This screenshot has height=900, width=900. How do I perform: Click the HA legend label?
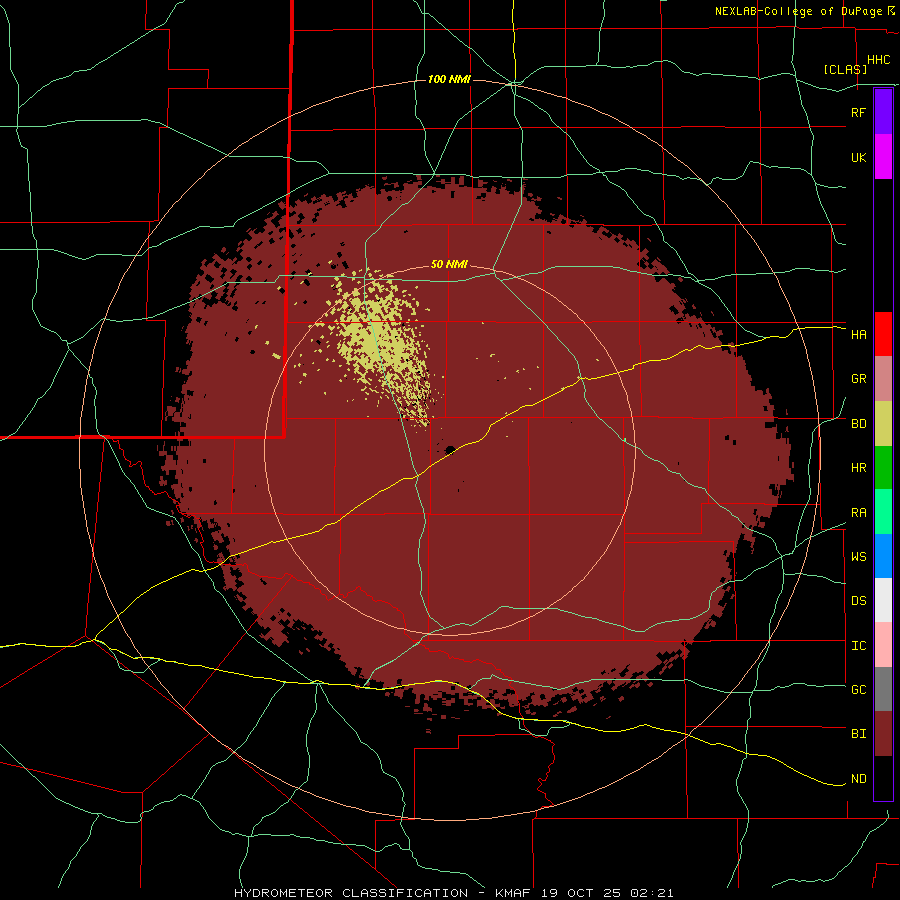tap(858, 335)
